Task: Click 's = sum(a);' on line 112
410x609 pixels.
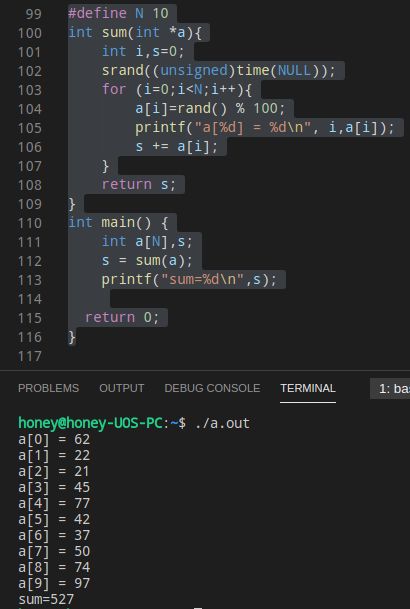Action: pyautogui.click(x=147, y=261)
